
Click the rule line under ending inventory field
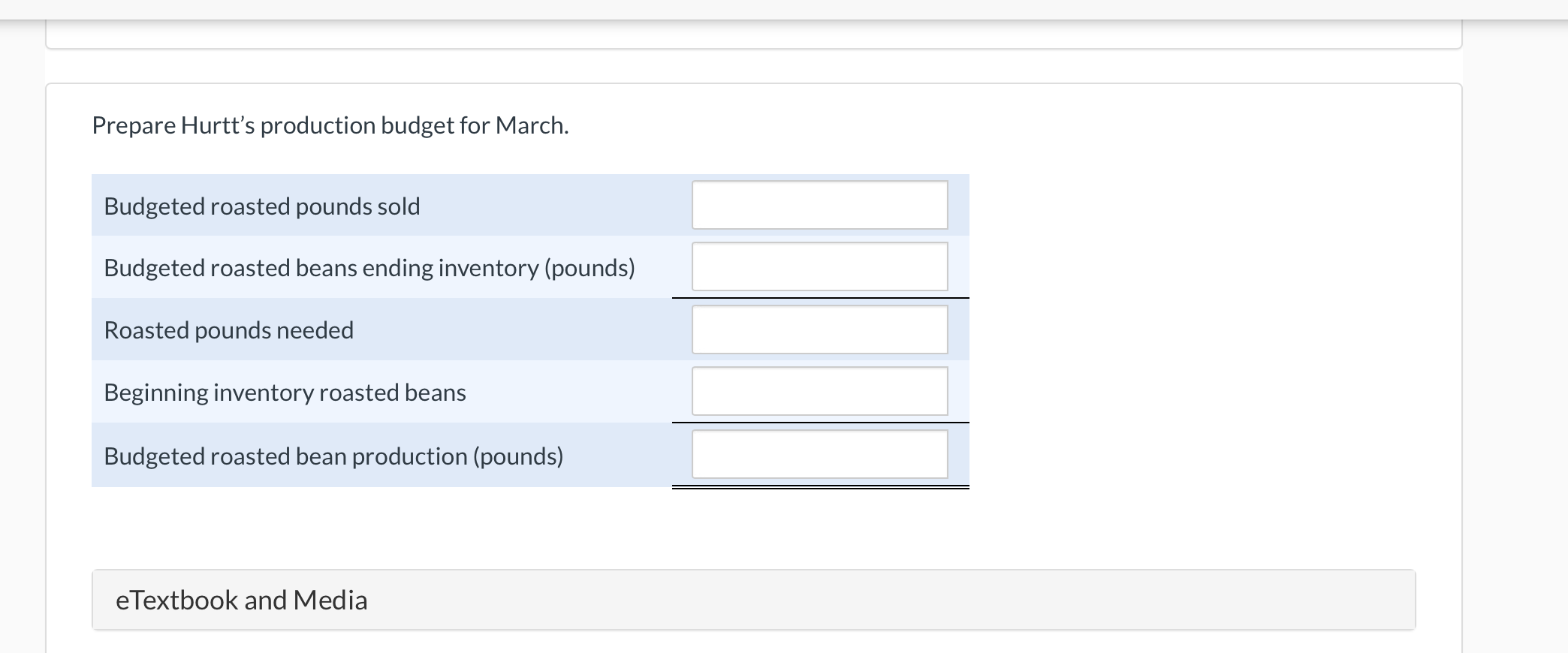820,298
